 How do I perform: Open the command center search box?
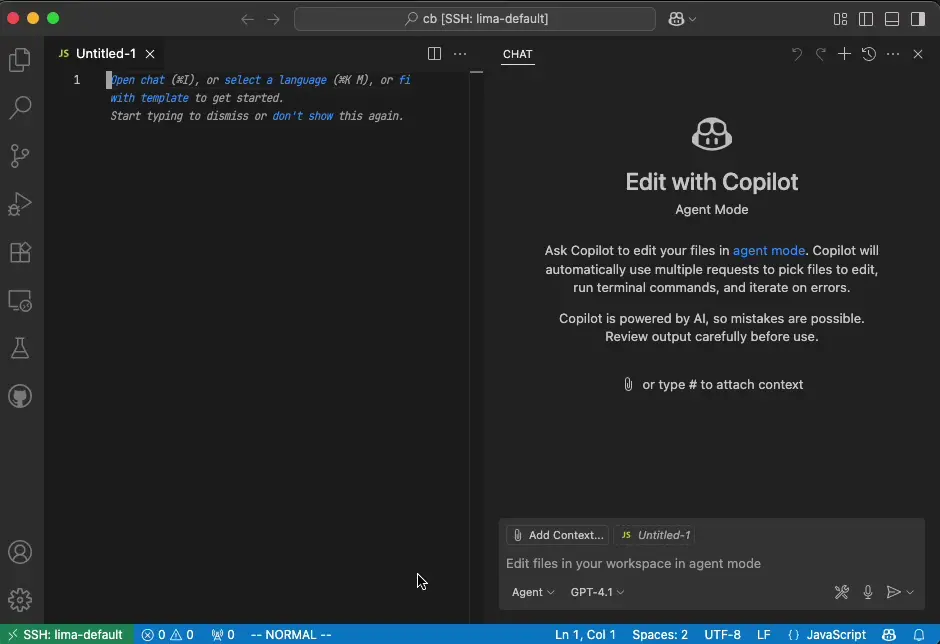point(475,19)
